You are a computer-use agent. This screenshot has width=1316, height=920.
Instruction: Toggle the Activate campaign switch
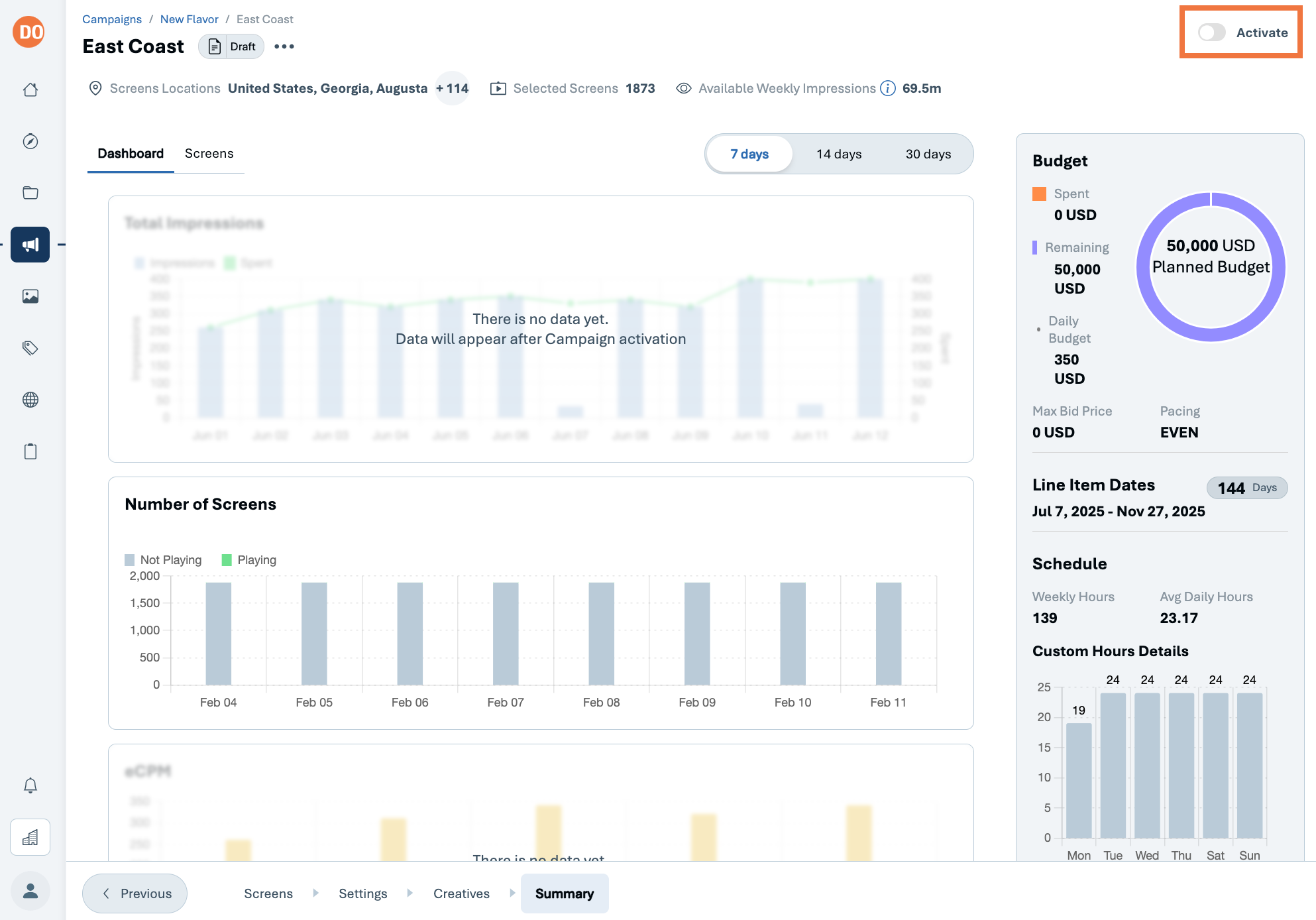click(1212, 32)
